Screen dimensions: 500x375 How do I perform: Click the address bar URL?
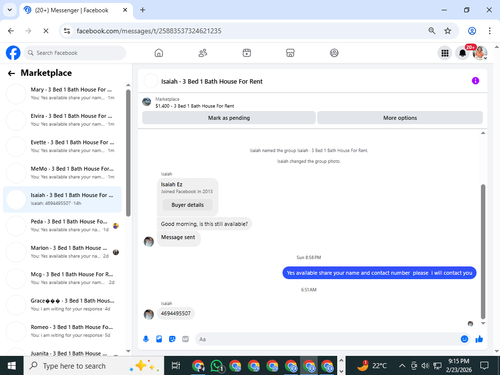pyautogui.click(x=149, y=31)
